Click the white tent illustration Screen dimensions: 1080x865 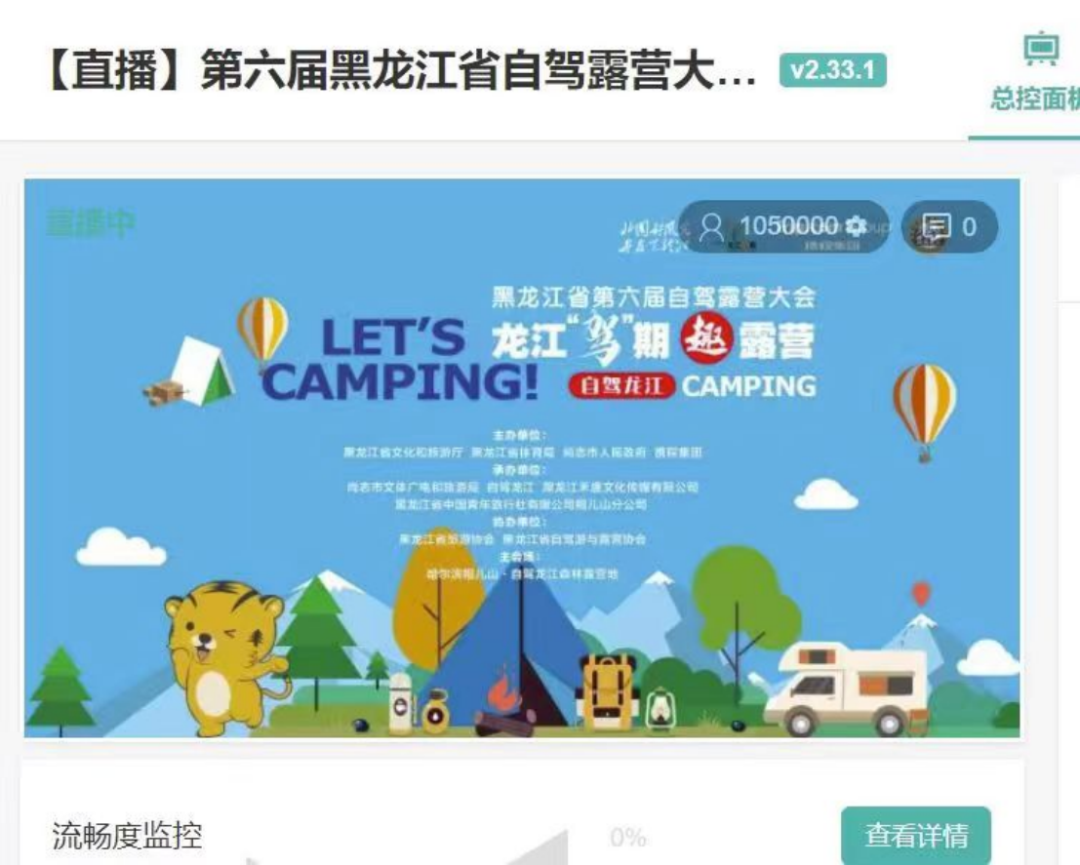(x=200, y=372)
